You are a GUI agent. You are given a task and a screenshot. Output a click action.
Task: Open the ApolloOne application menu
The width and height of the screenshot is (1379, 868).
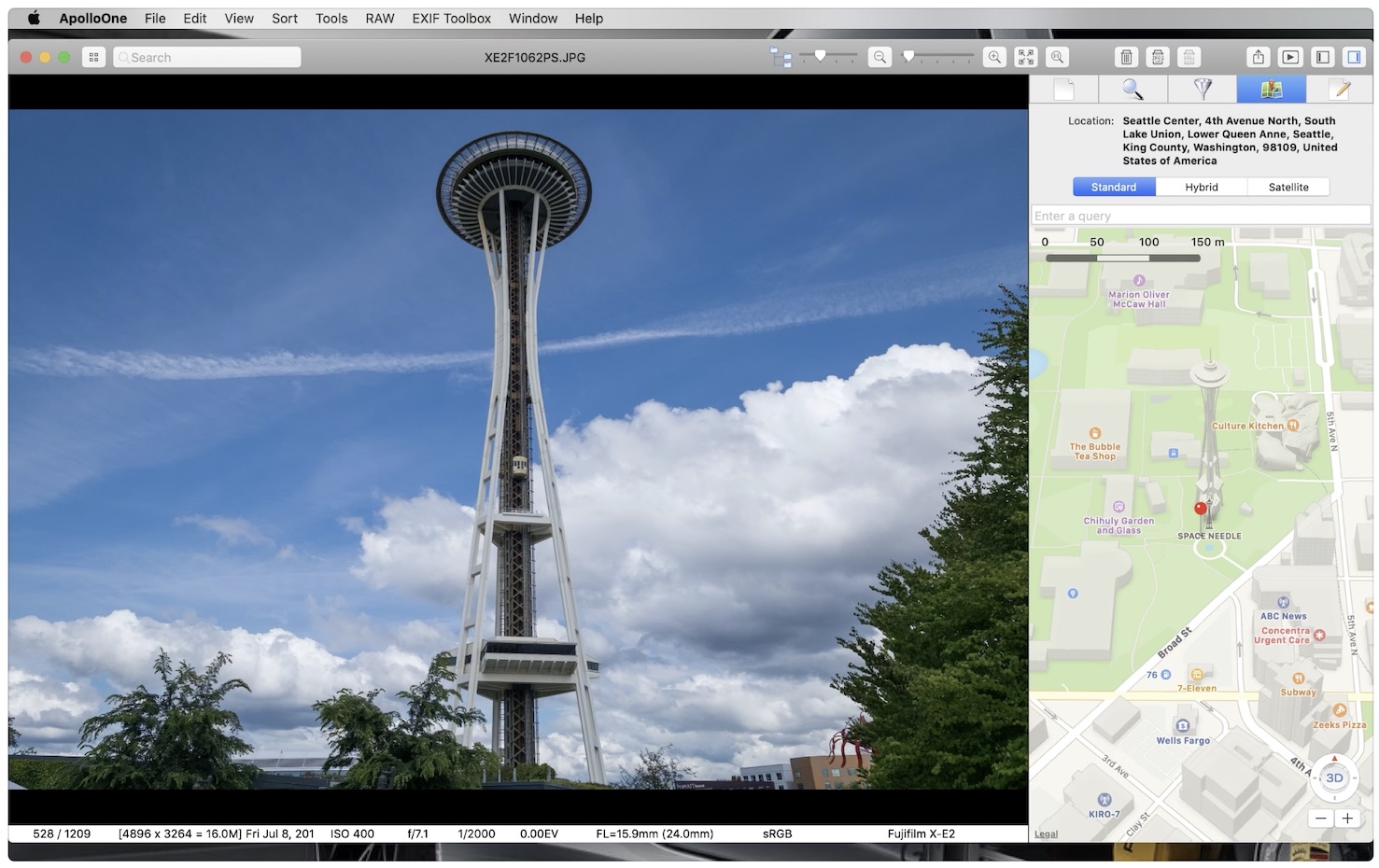coord(93,18)
